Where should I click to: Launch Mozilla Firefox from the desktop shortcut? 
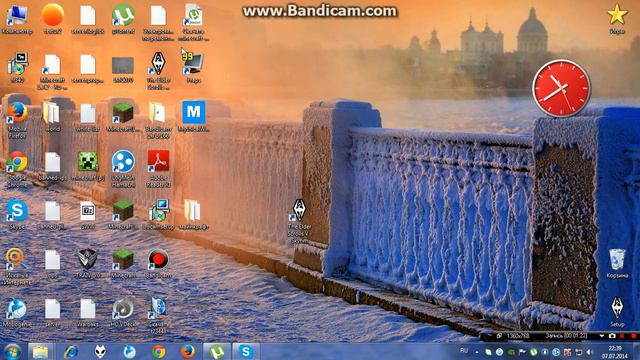tap(17, 118)
